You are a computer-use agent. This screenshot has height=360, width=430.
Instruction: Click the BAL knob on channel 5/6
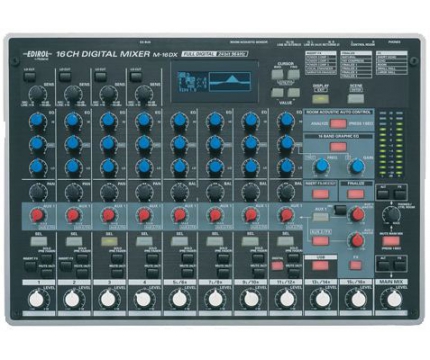tap(179, 192)
